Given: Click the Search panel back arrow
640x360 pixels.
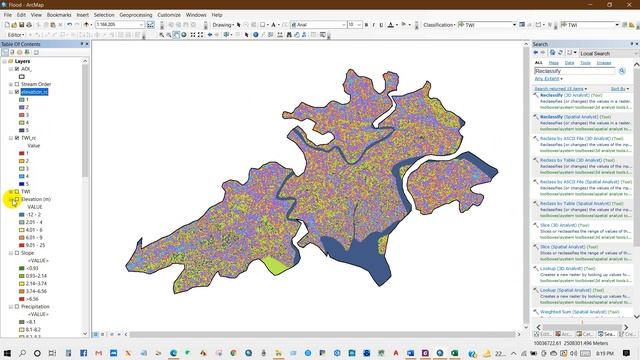Looking at the screenshot, I should coord(536,53).
